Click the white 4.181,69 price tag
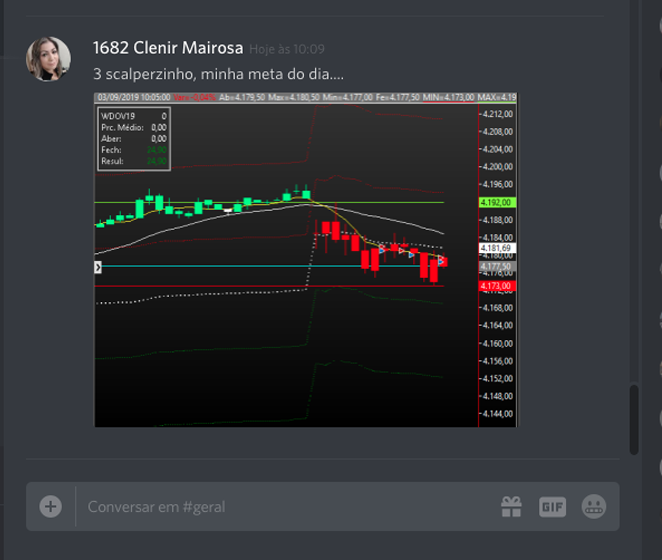 coord(496,248)
